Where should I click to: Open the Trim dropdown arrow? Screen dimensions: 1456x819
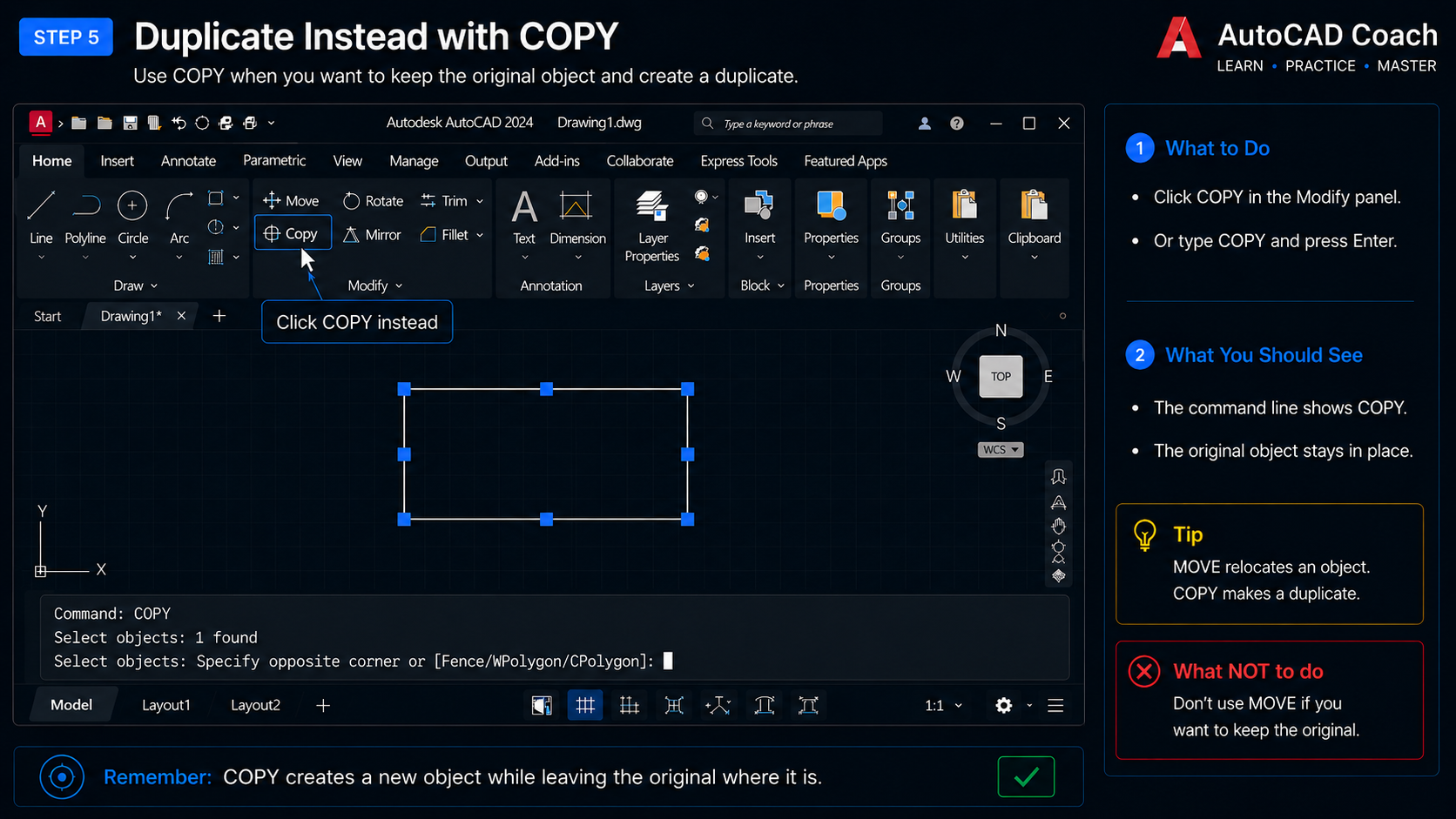coord(480,201)
